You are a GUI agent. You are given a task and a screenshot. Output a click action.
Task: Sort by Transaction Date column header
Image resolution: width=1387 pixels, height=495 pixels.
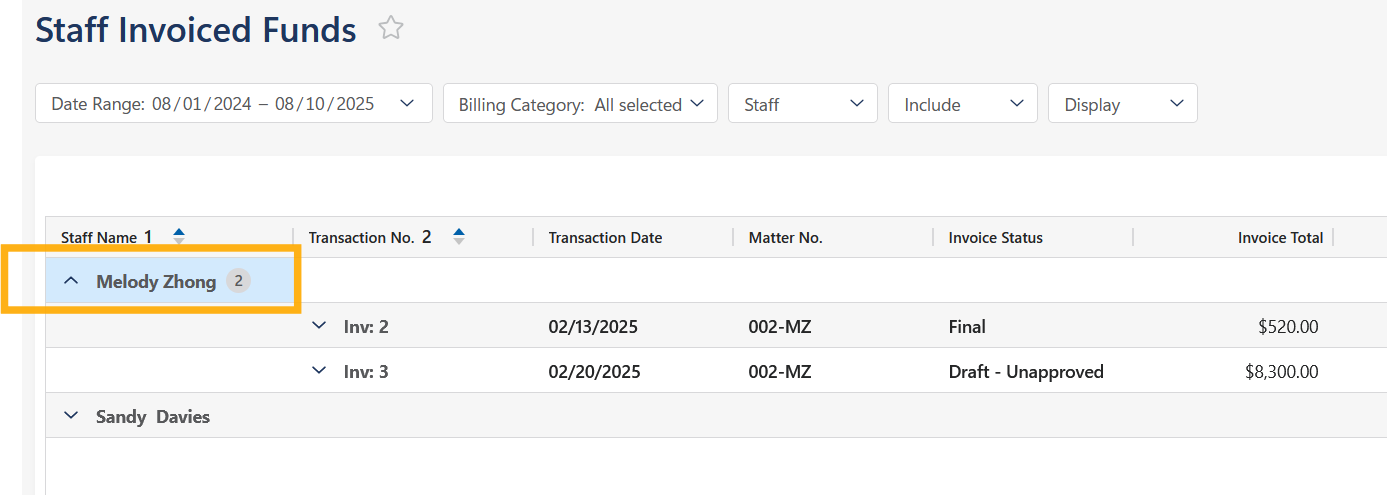[x=605, y=238]
